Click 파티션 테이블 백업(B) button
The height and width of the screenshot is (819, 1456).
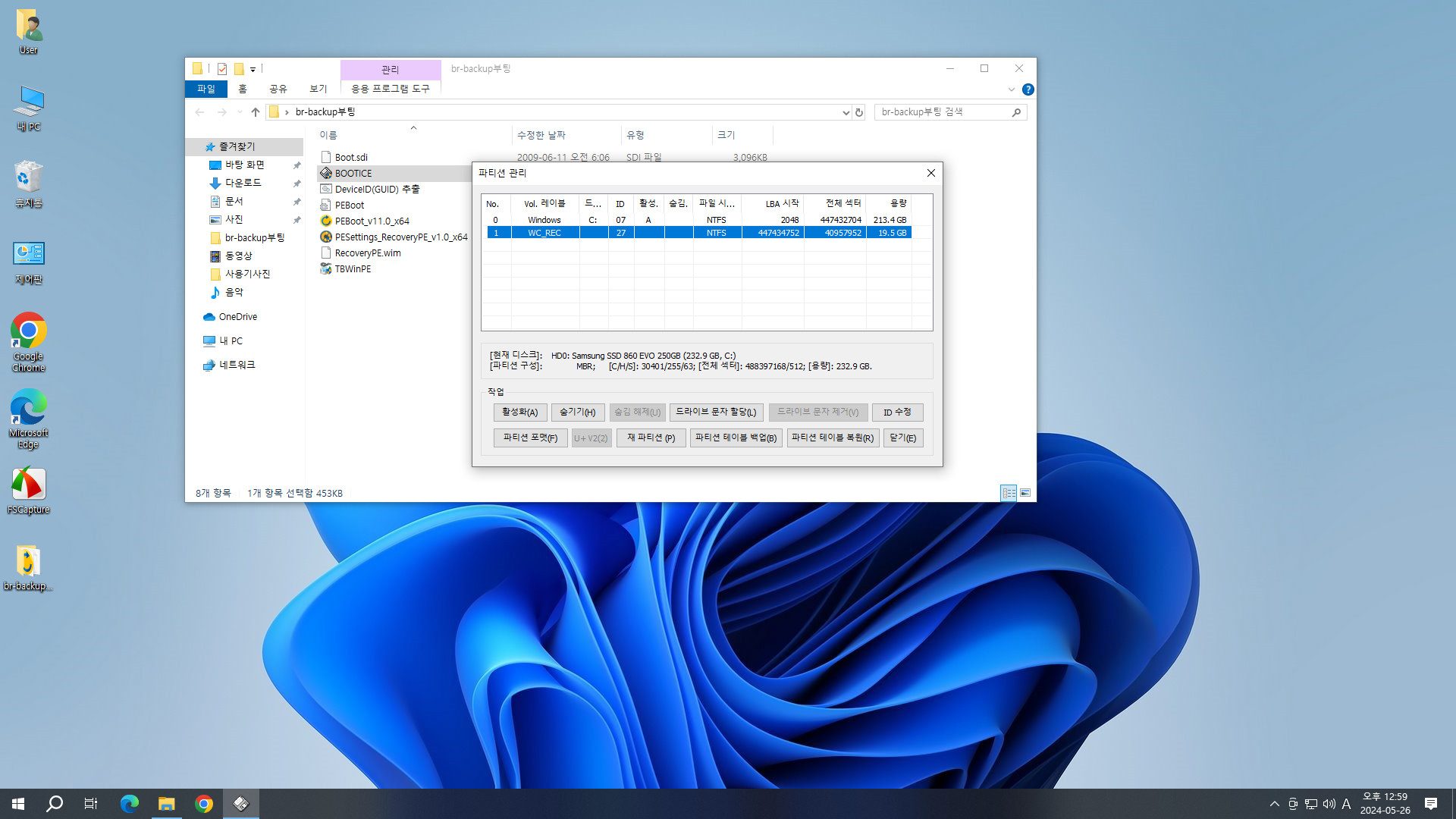tap(736, 438)
